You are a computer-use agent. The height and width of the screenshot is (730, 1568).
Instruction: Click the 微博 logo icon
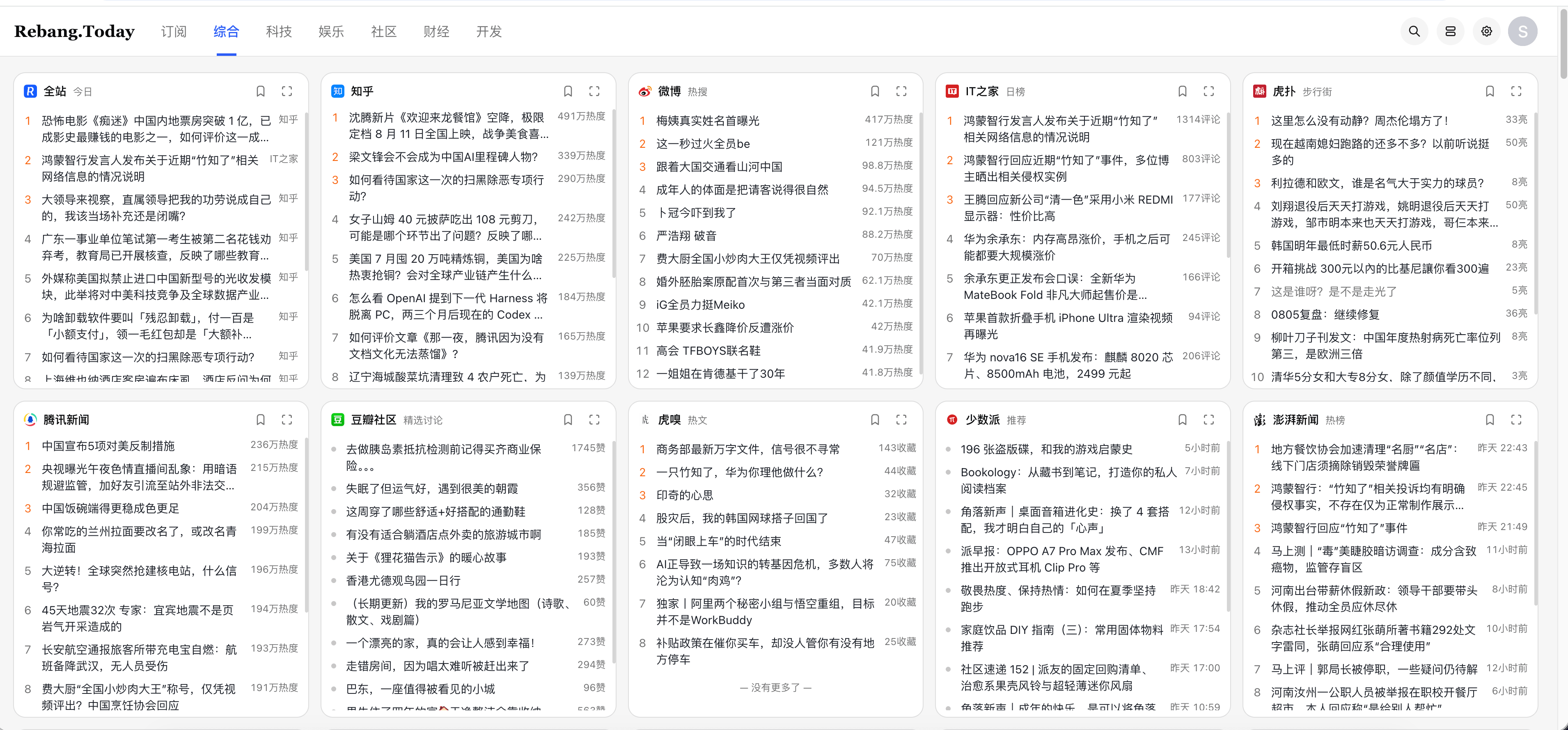pyautogui.click(x=644, y=91)
